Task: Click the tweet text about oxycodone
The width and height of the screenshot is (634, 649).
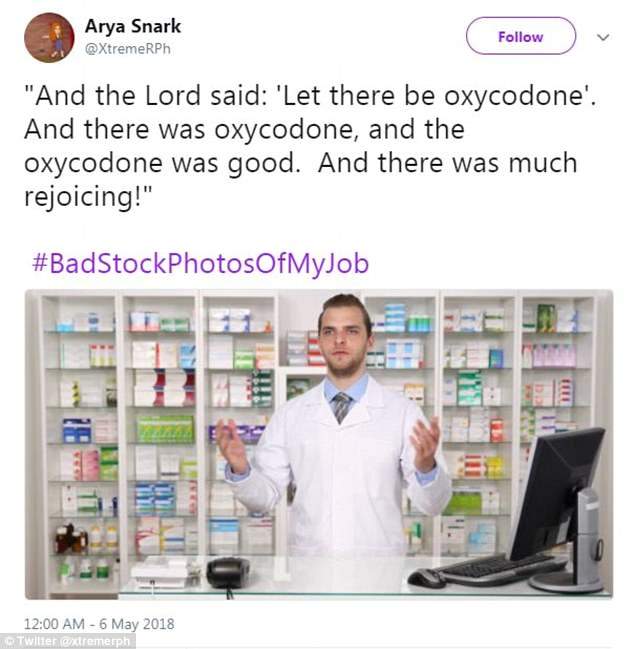Action: 310,146
